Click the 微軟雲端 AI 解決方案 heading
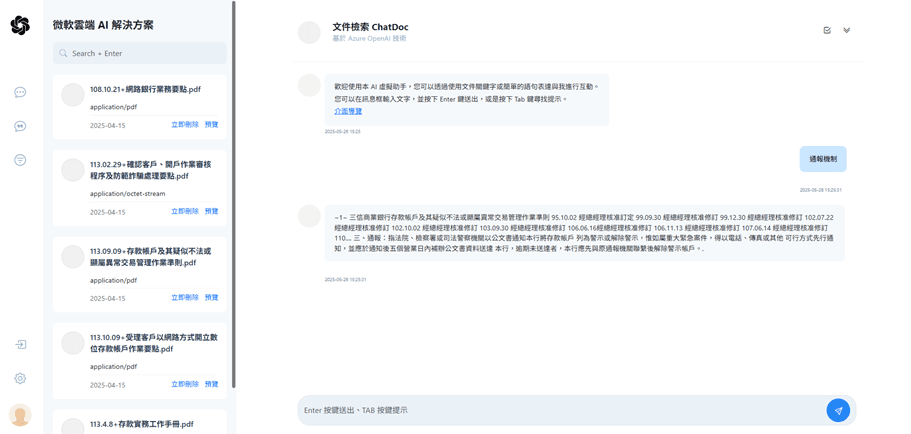The height and width of the screenshot is (434, 911). click(x=103, y=25)
